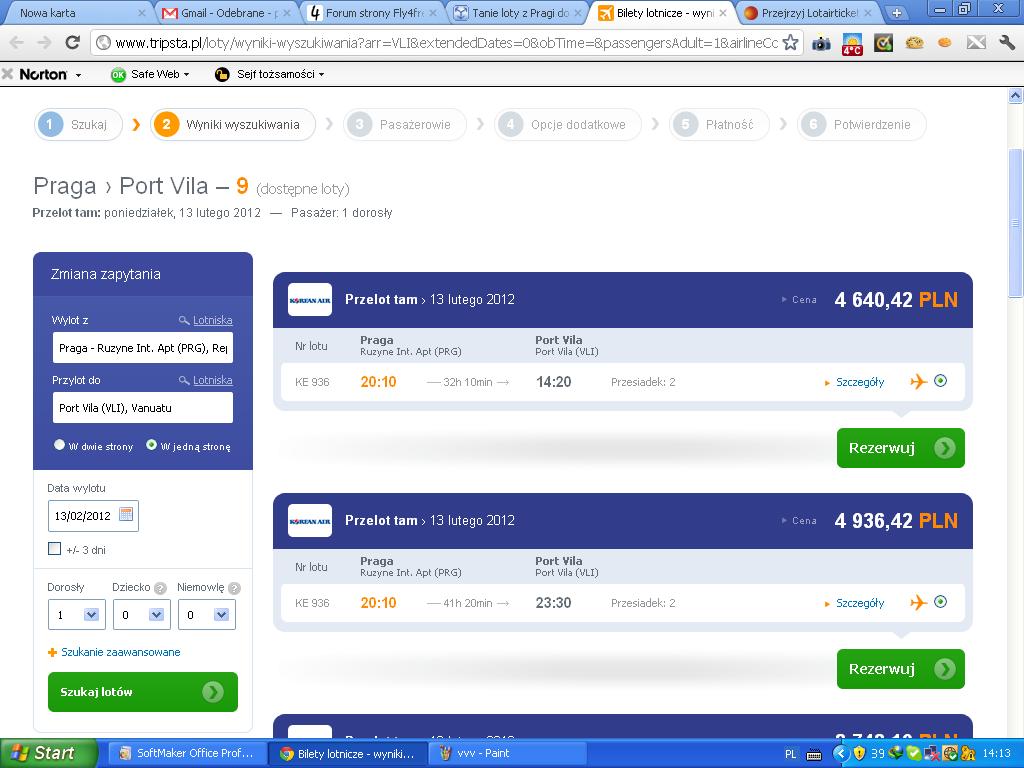Go to step 1 Szukaj
Screen dimensions: 1024x768
78,124
